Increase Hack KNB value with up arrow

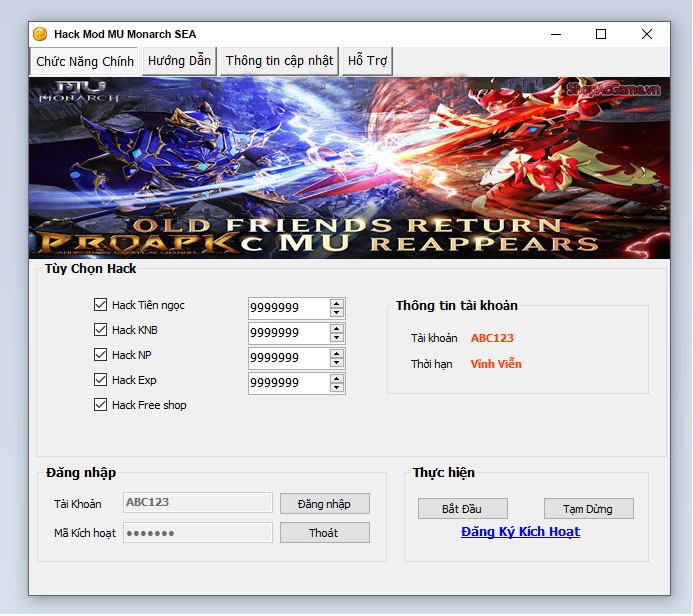click(x=337, y=328)
